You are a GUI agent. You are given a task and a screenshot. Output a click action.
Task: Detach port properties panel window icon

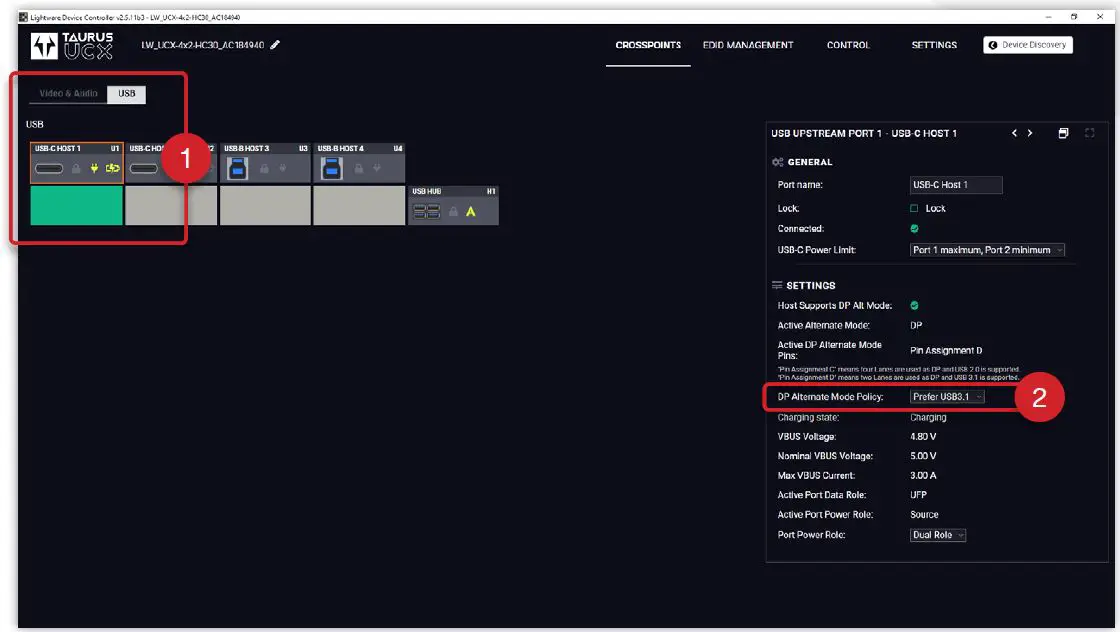coord(1064,133)
